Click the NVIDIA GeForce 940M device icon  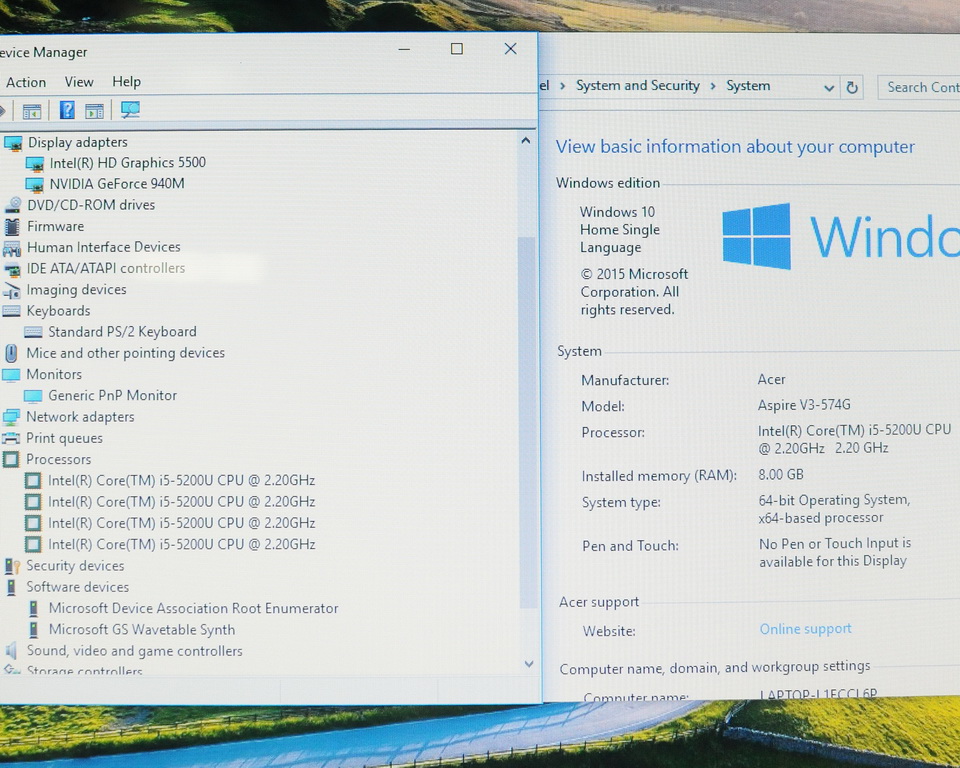click(x=35, y=185)
